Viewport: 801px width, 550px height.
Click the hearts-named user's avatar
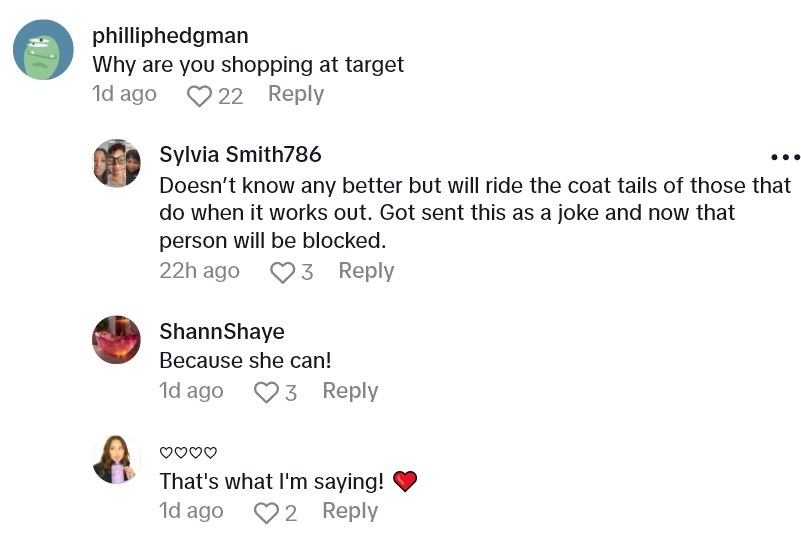coord(117,460)
